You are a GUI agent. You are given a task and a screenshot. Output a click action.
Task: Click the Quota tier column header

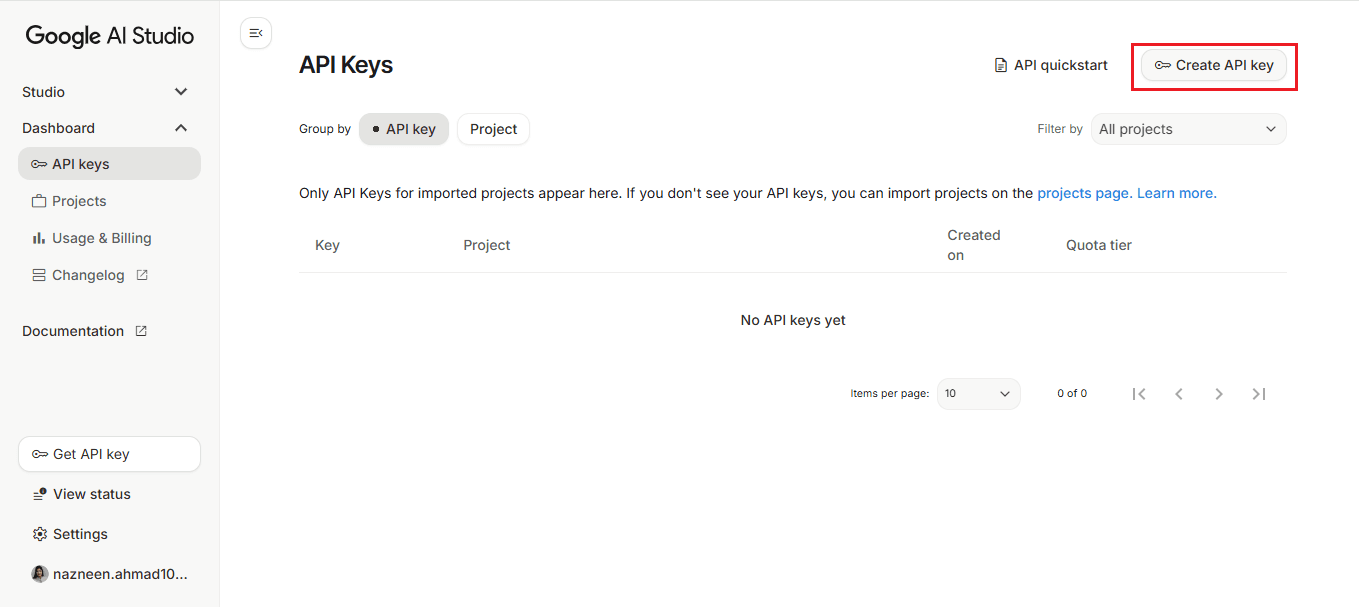click(x=1099, y=245)
